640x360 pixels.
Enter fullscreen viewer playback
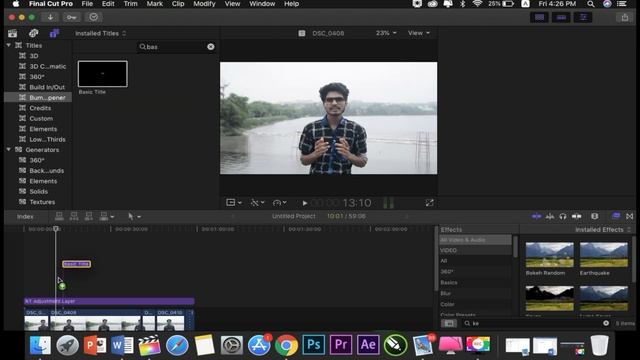point(429,202)
